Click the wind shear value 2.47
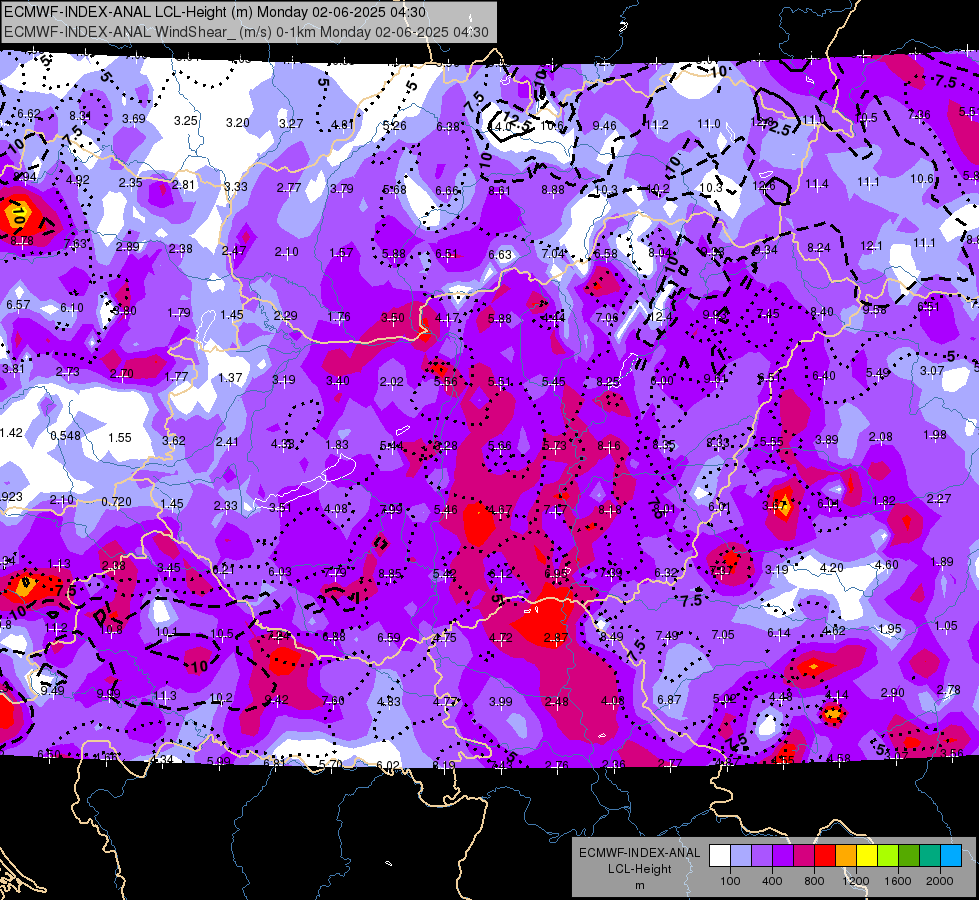979x900 pixels. pos(234,250)
